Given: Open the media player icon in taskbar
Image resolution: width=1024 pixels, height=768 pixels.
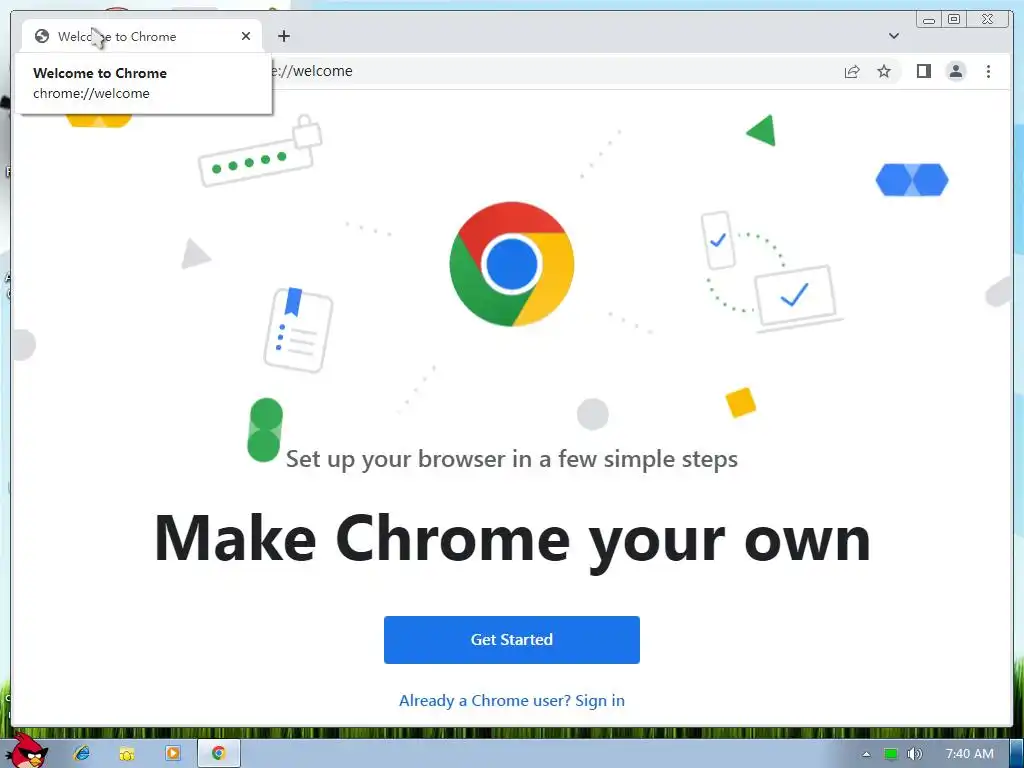Looking at the screenshot, I should tap(172, 753).
